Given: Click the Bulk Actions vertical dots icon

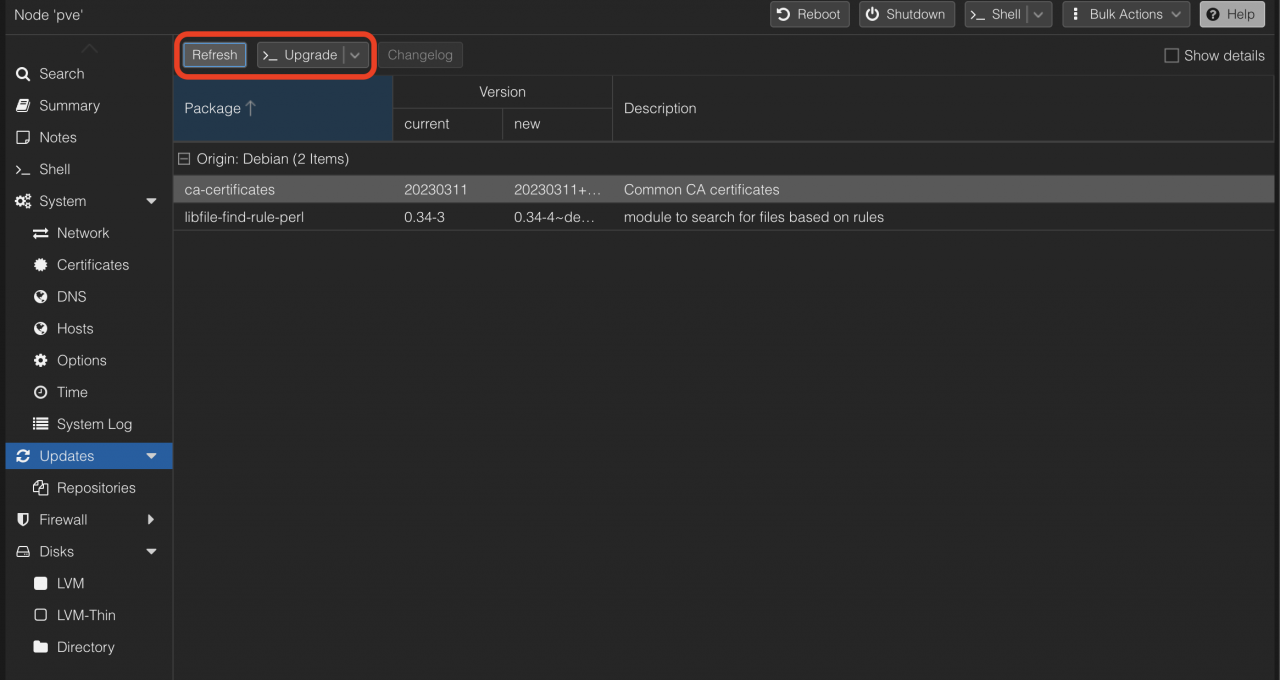Looking at the screenshot, I should (x=1076, y=14).
